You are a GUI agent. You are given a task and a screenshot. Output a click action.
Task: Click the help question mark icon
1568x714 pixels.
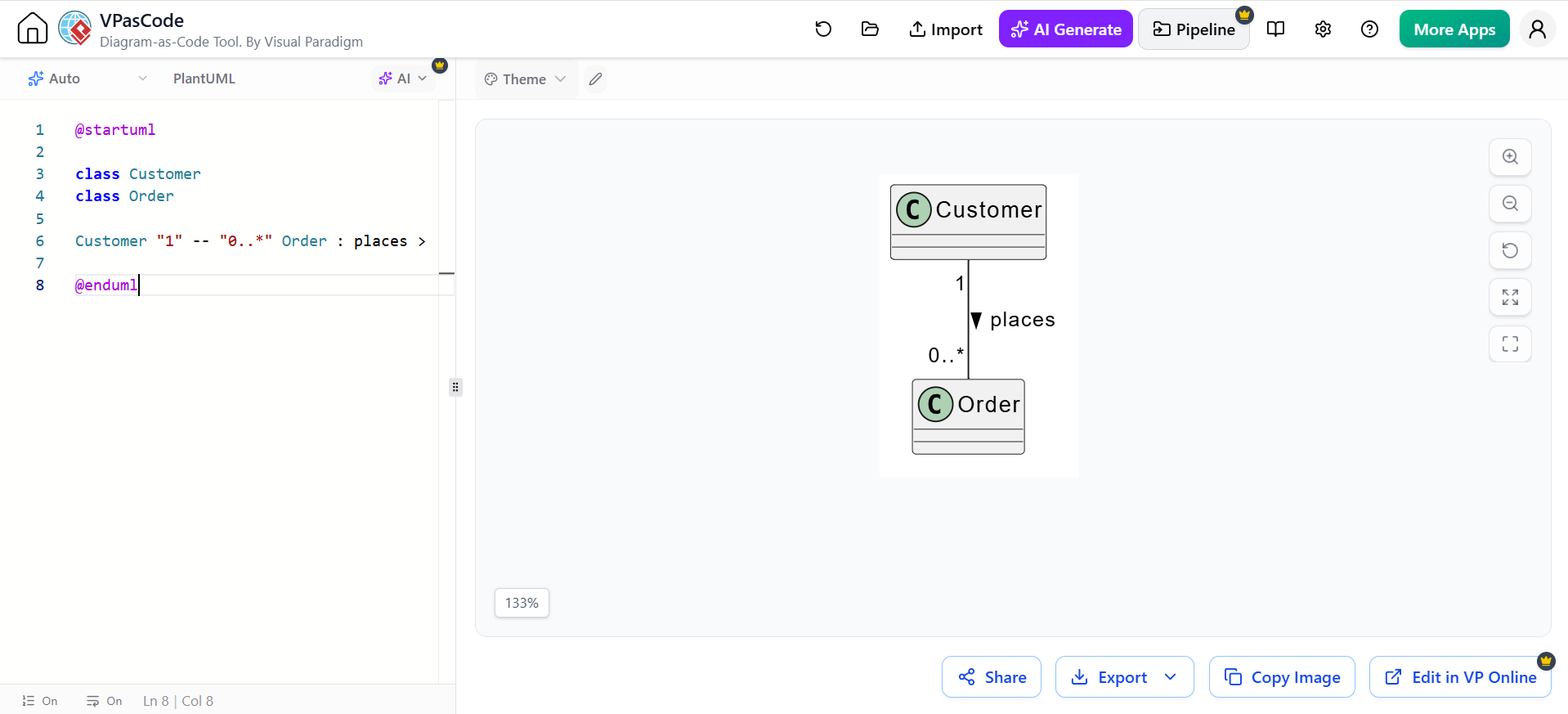click(x=1369, y=29)
